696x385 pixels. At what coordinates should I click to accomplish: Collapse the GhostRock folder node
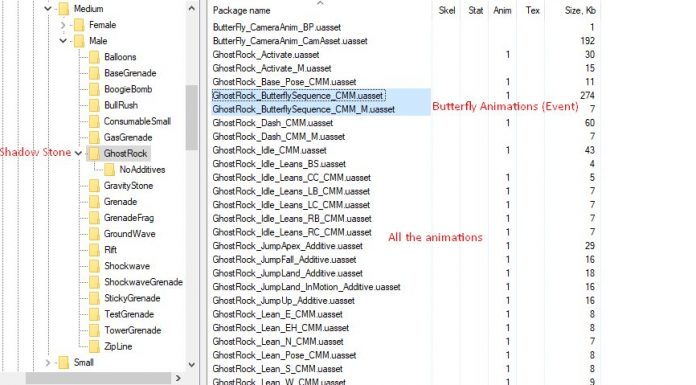[x=78, y=153]
